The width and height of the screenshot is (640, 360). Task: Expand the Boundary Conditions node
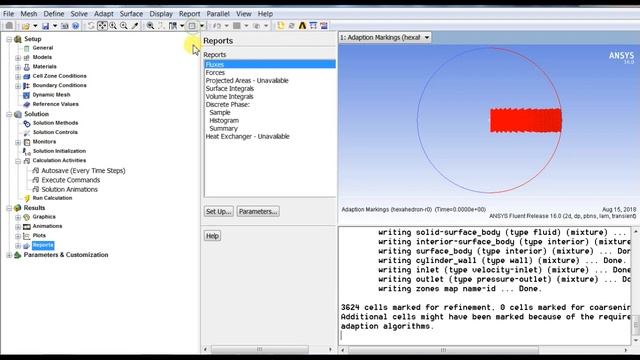[18, 86]
